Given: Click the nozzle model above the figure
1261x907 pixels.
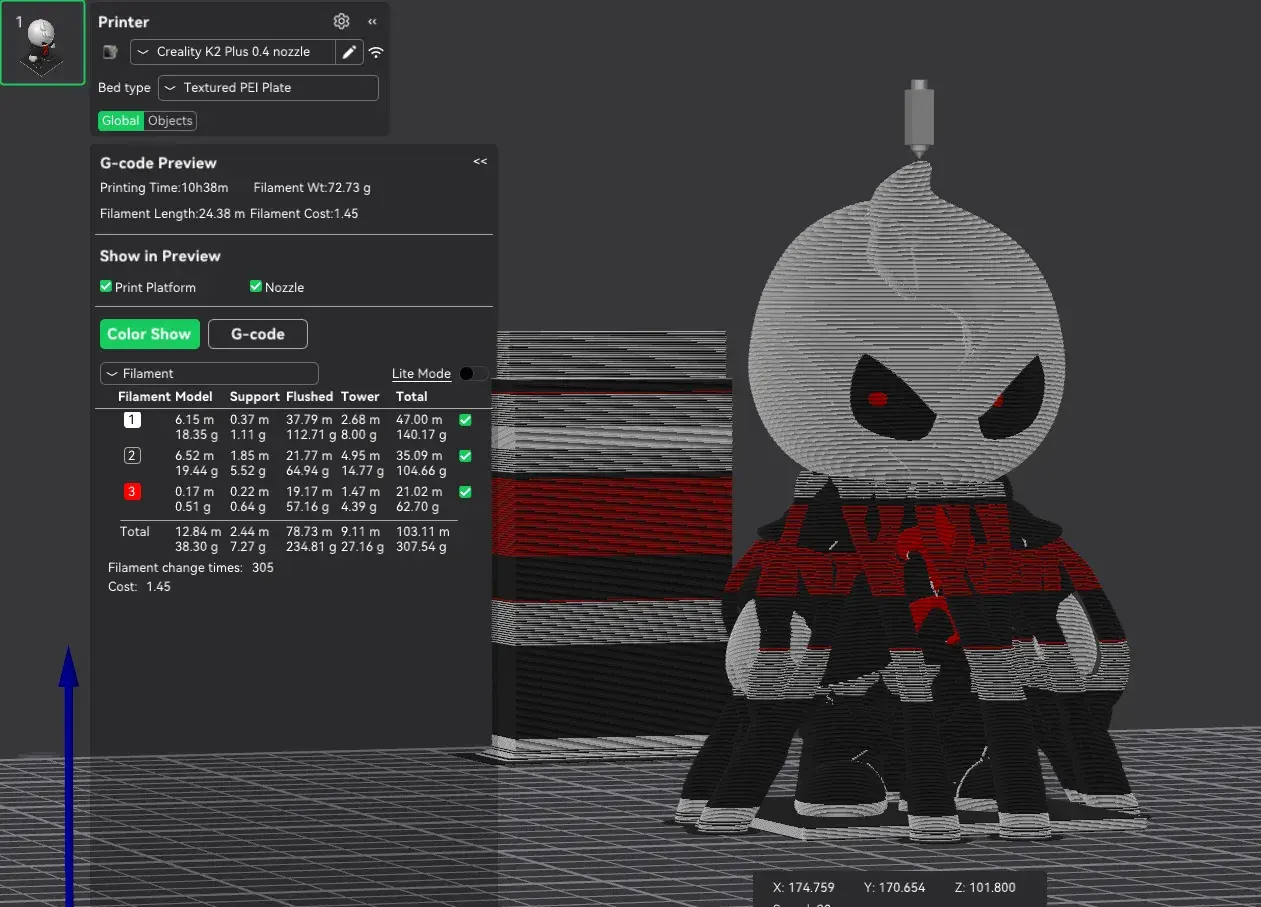Looking at the screenshot, I should [x=919, y=118].
